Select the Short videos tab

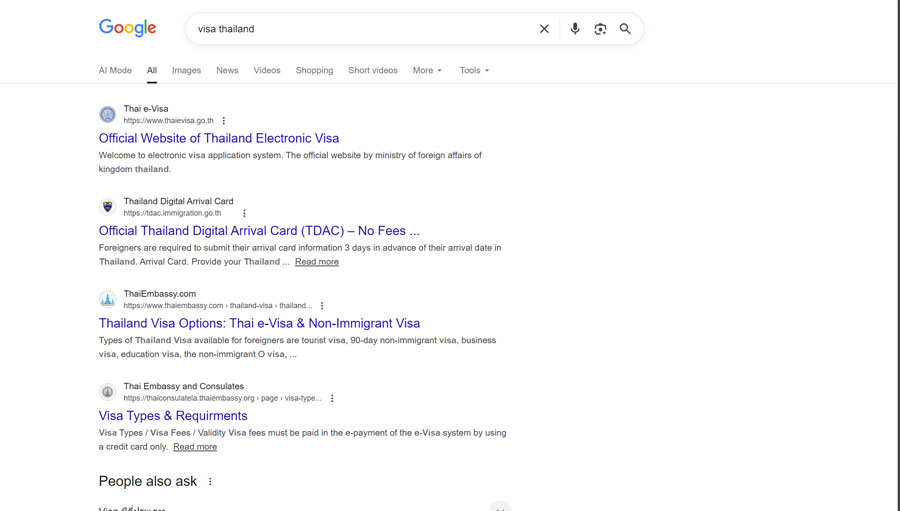click(x=372, y=71)
